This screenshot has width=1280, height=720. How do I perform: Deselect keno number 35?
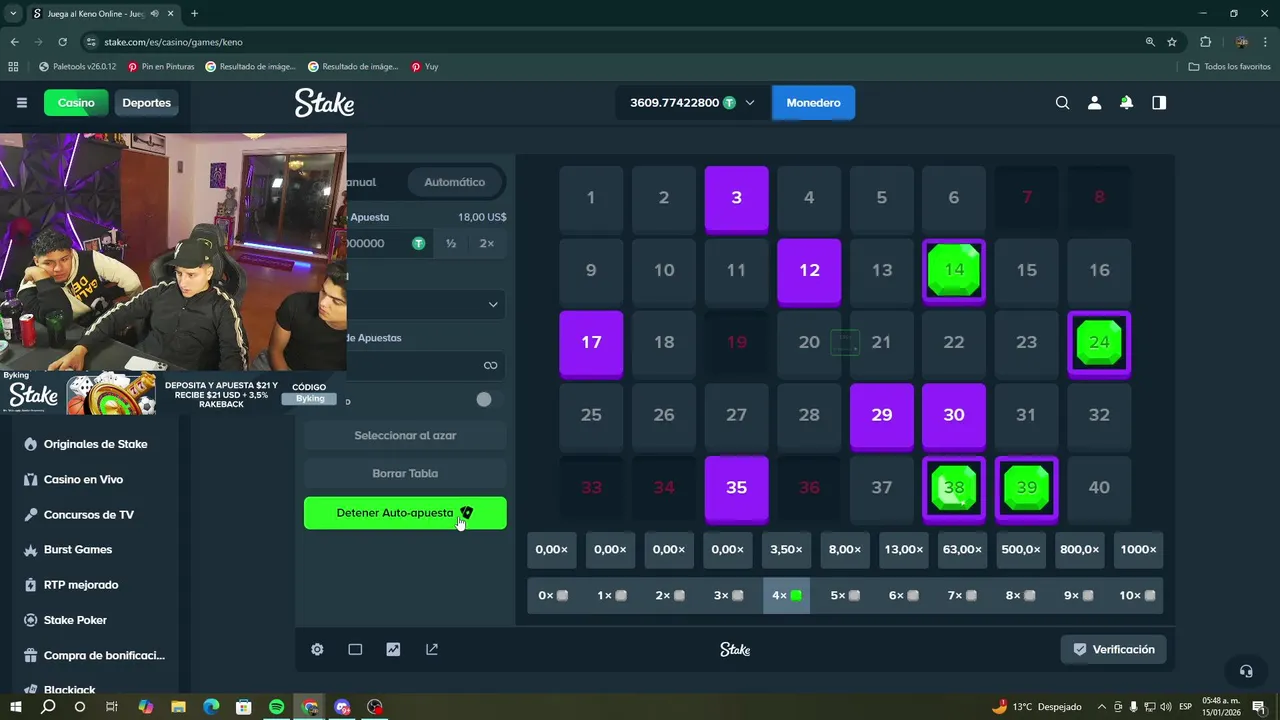[x=736, y=488]
